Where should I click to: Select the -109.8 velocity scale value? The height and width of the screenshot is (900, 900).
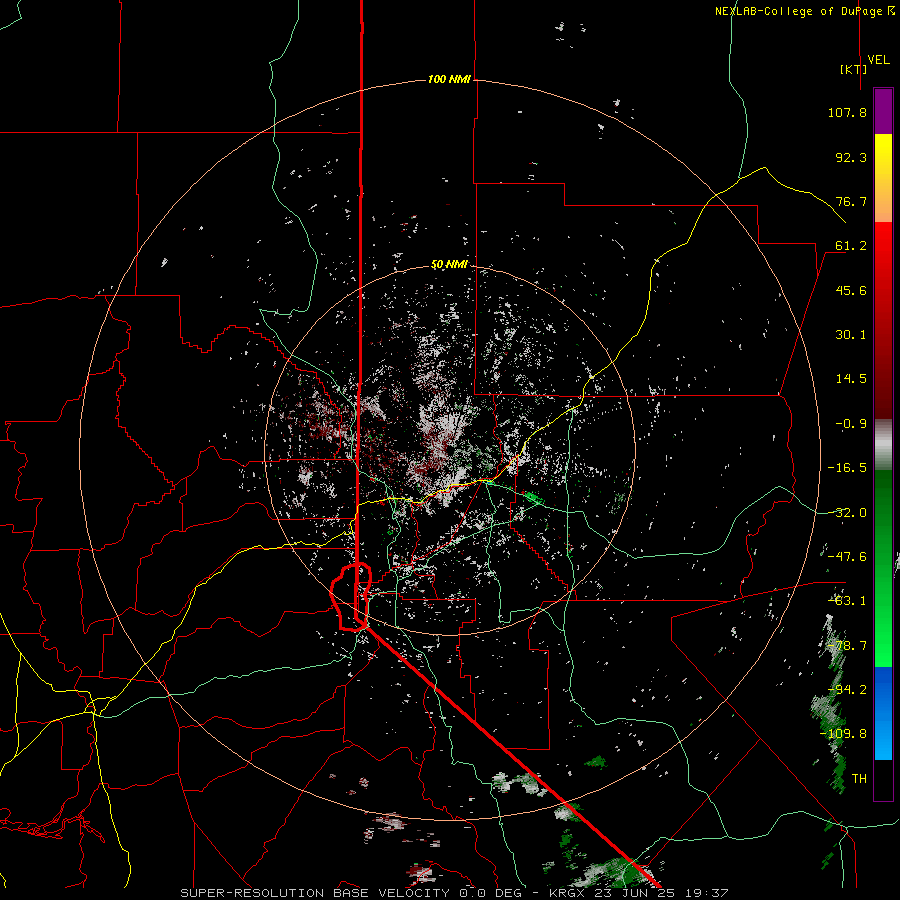tap(843, 734)
